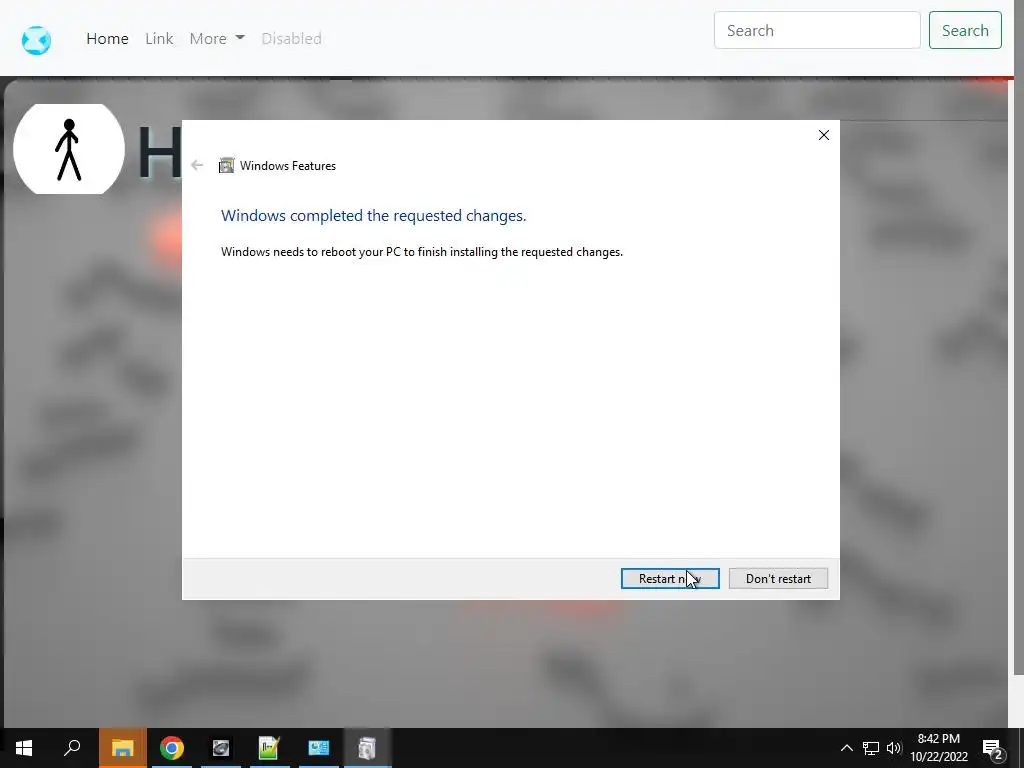This screenshot has height=768, width=1024.
Task: Open the volume speaker tray icon
Action: coord(894,748)
